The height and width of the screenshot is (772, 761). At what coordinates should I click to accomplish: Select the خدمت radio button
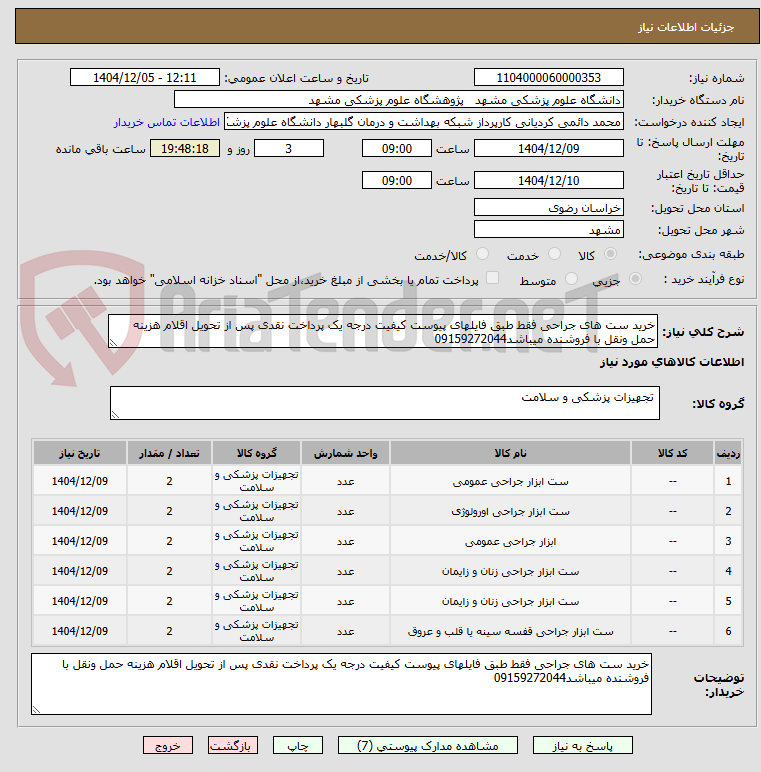(x=555, y=254)
